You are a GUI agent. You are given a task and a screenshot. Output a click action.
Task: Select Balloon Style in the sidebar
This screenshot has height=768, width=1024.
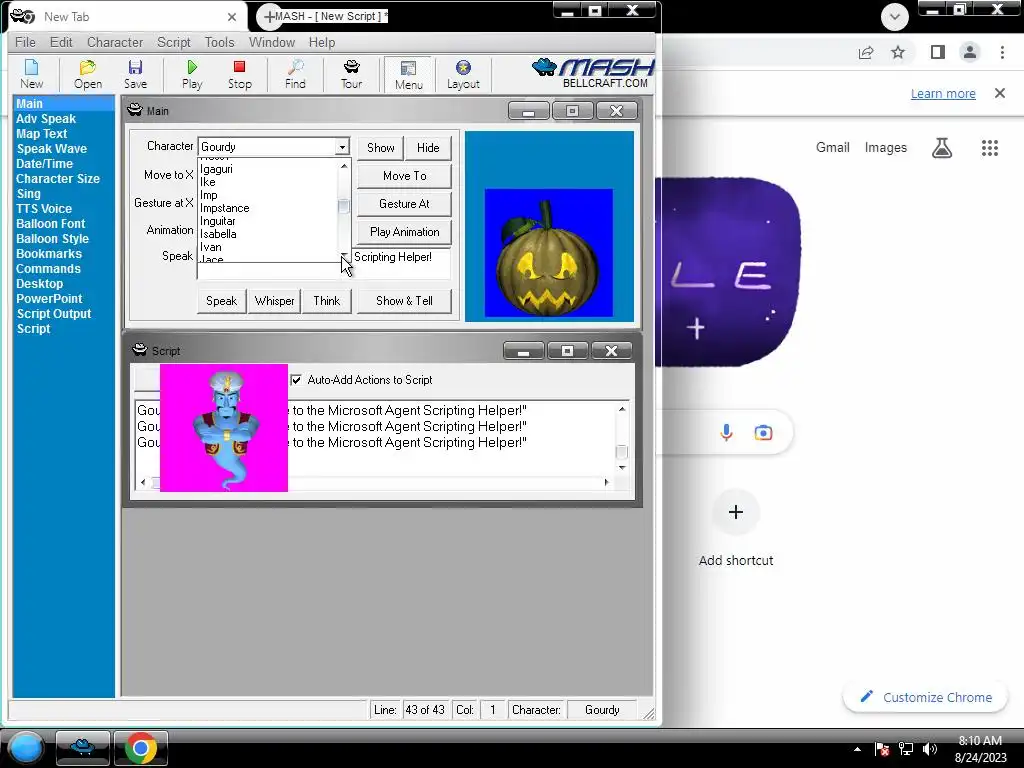(x=52, y=239)
